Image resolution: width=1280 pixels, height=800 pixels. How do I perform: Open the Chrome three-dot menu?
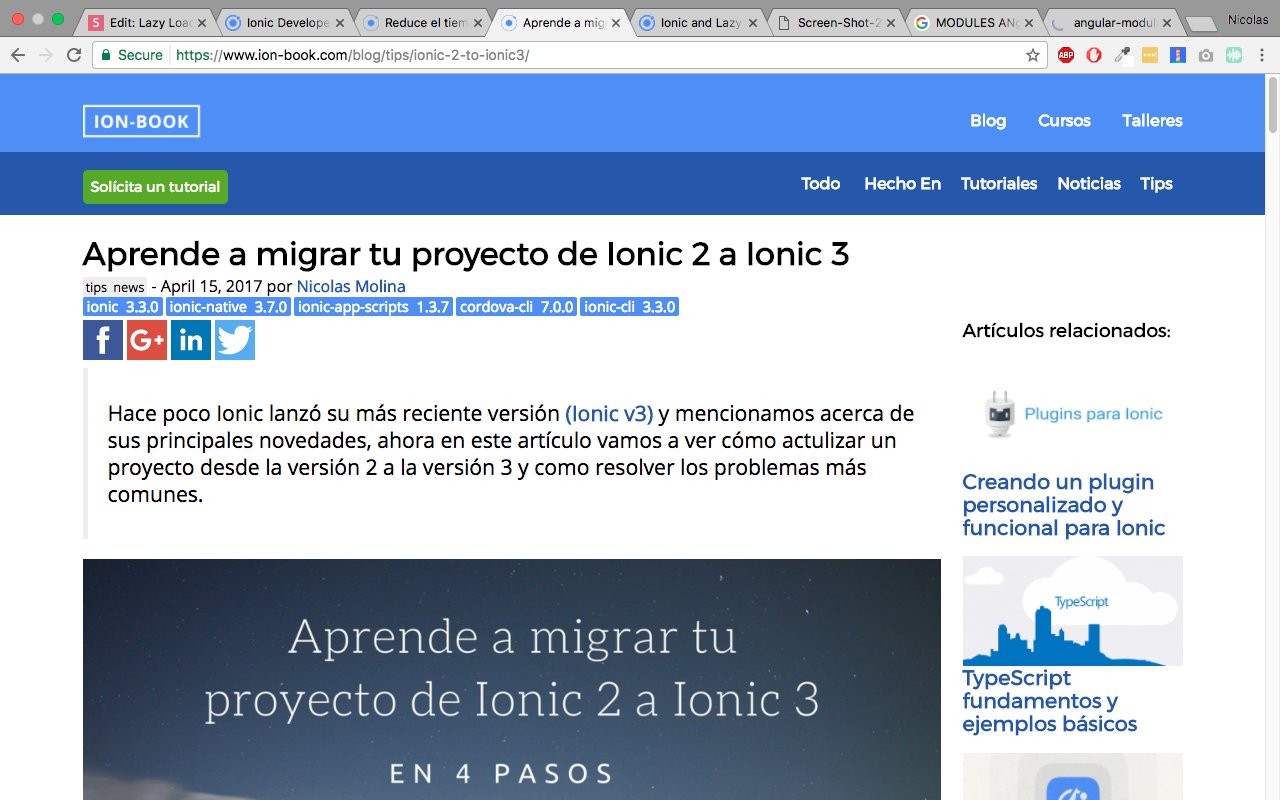[x=1262, y=55]
